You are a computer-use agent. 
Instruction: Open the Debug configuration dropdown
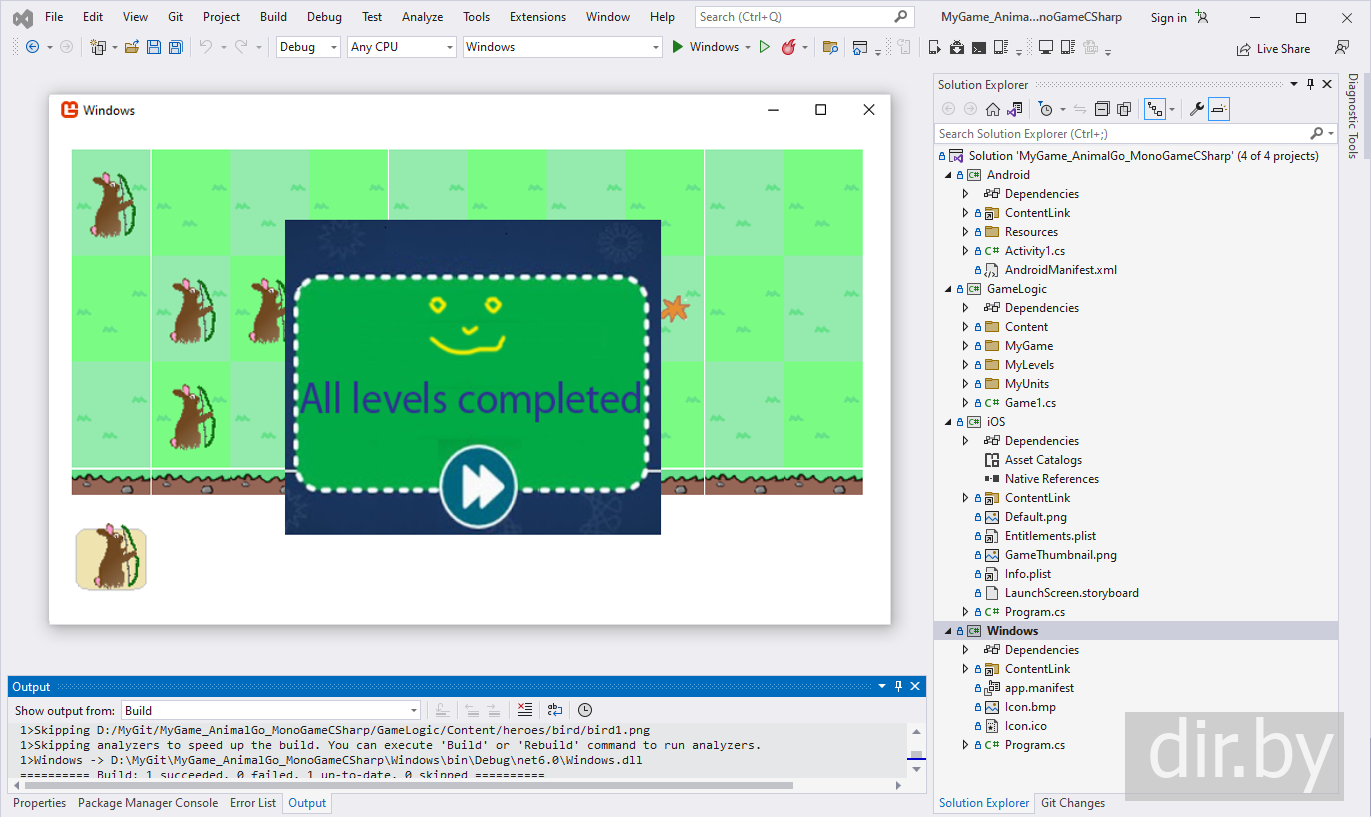click(x=308, y=47)
